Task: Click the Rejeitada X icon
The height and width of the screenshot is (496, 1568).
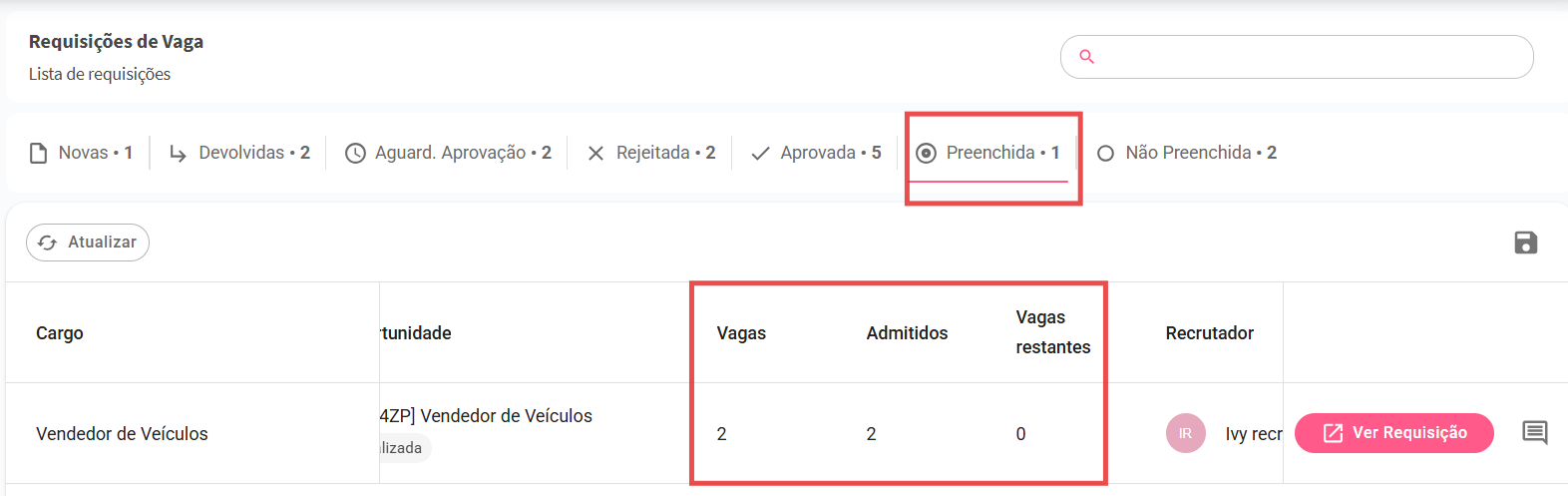Action: pyautogui.click(x=595, y=153)
